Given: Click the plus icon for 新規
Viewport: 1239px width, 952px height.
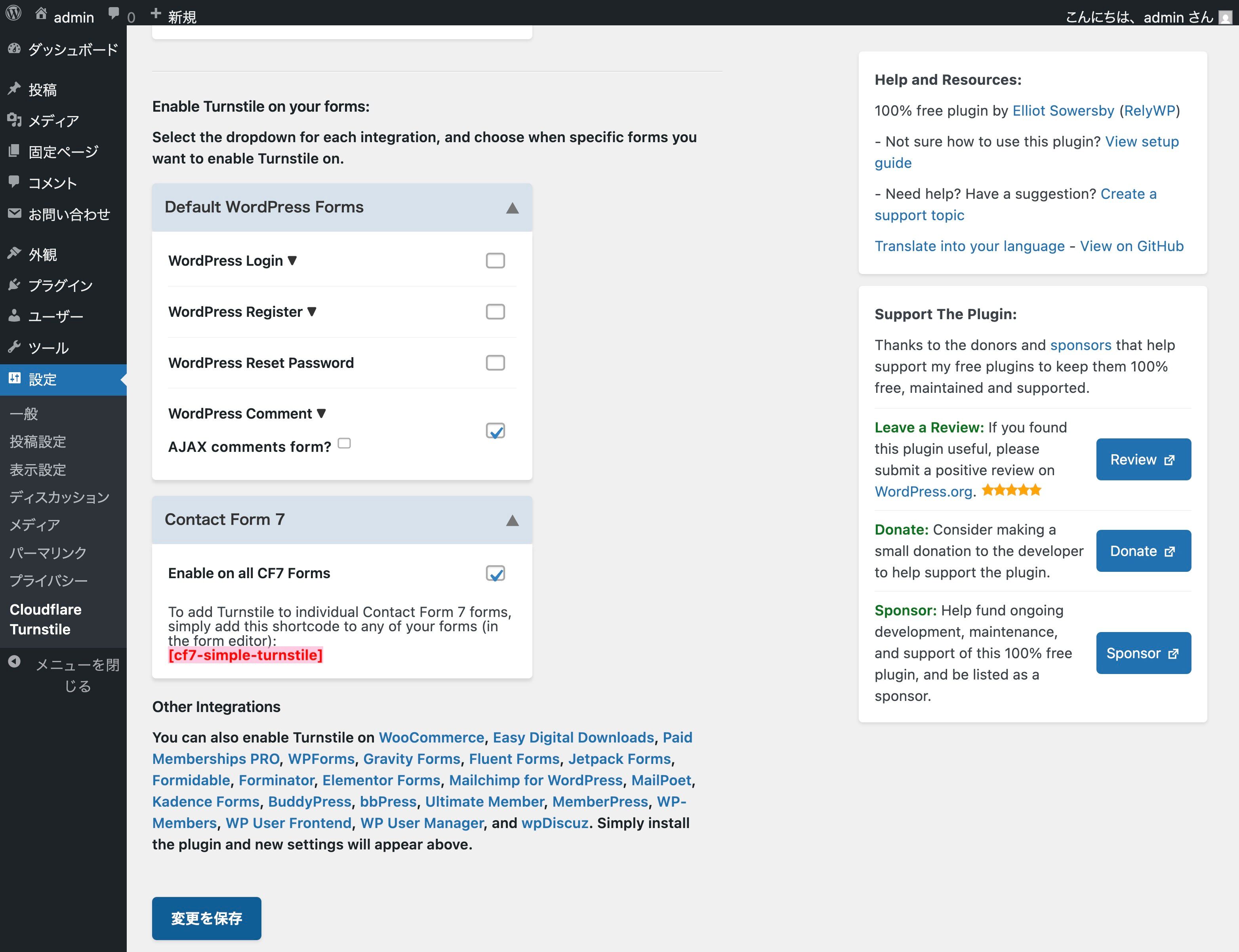Looking at the screenshot, I should tap(156, 13).
